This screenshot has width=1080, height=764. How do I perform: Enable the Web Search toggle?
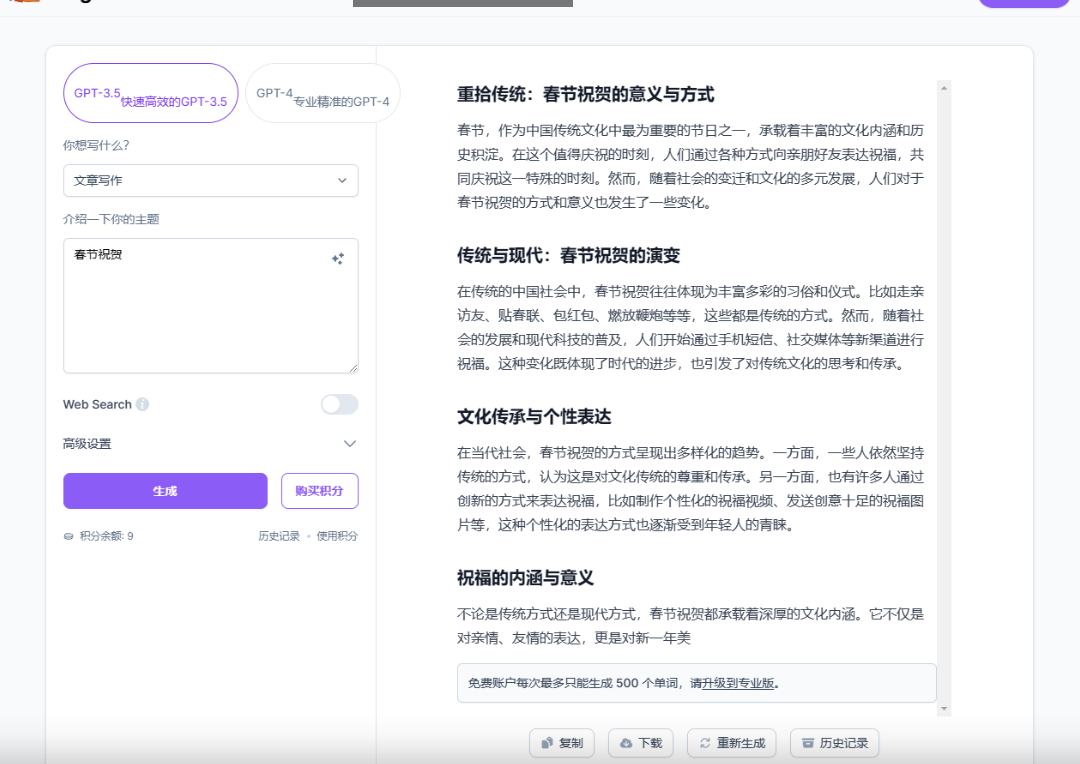340,404
